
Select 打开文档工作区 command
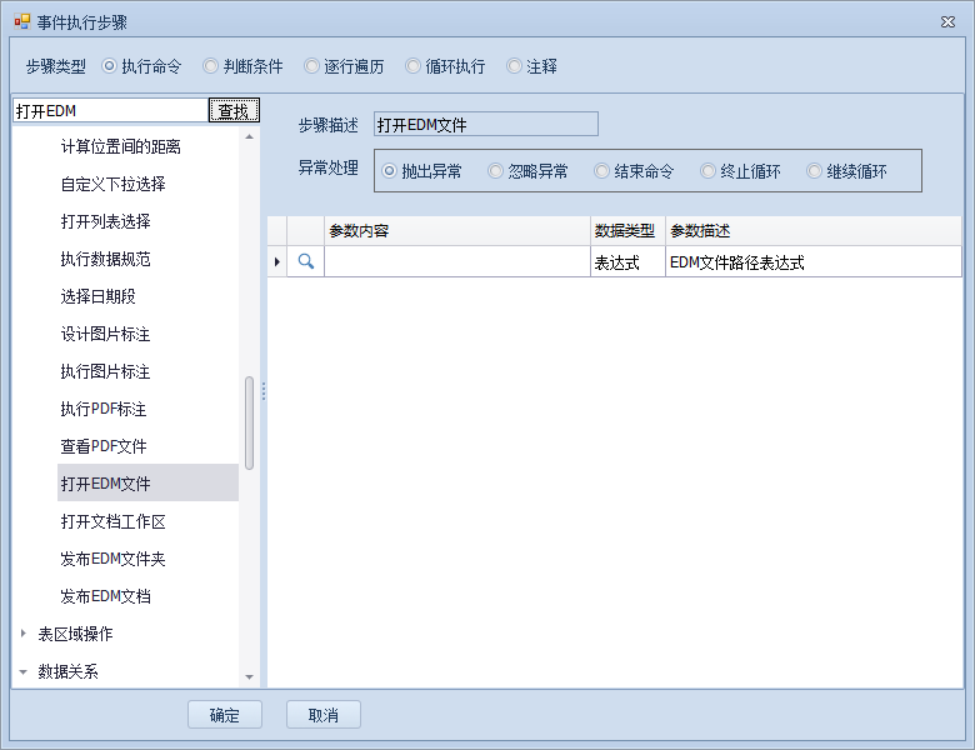click(113, 522)
